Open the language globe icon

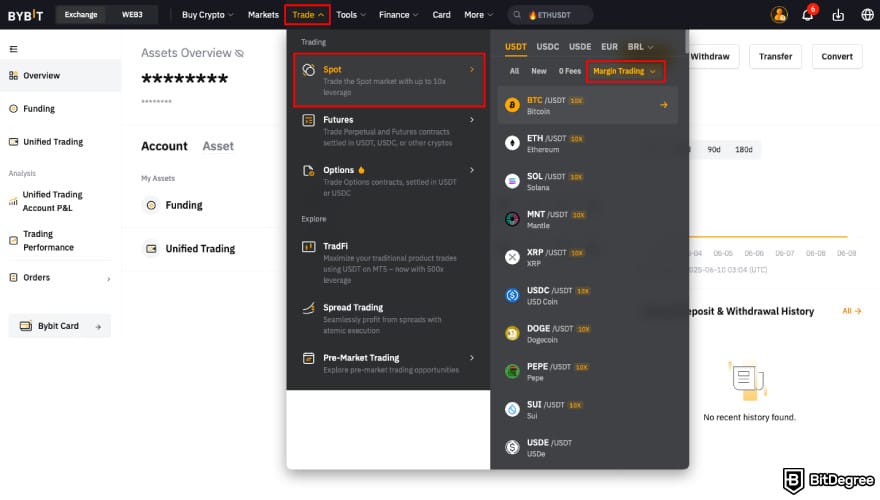[x=867, y=15]
